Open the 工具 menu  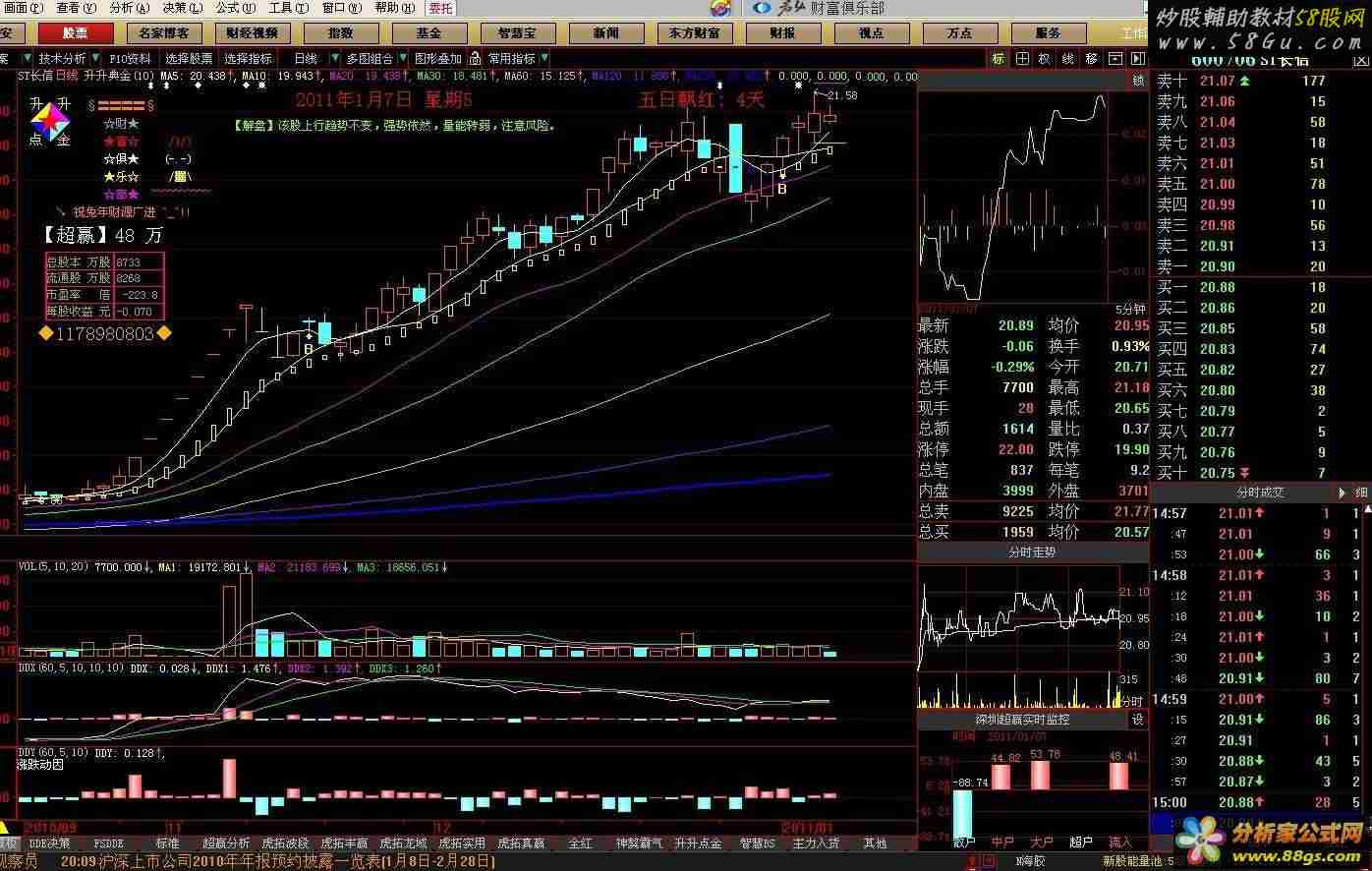tap(288, 8)
